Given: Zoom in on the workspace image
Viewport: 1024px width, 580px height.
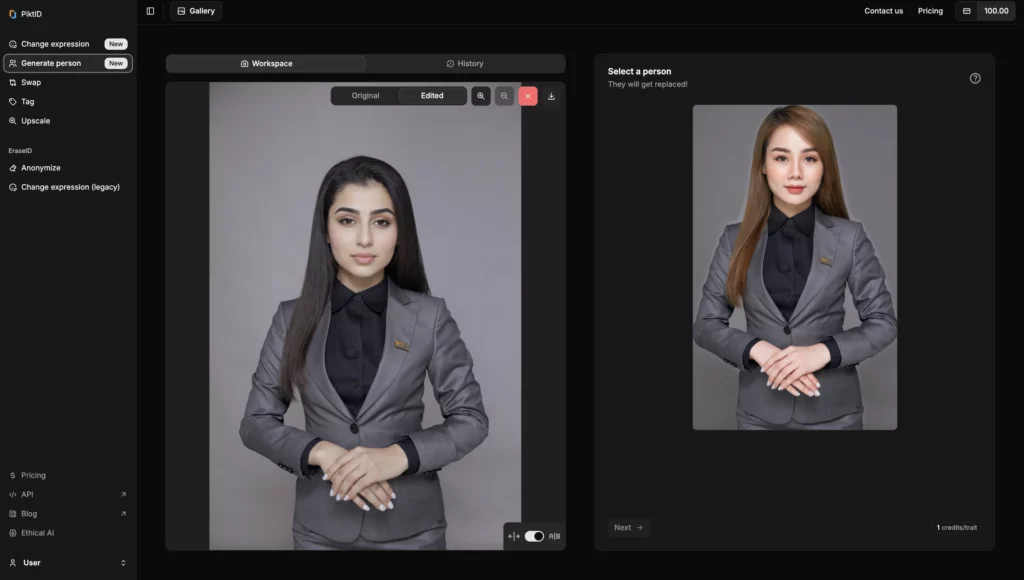Looking at the screenshot, I should tap(480, 96).
